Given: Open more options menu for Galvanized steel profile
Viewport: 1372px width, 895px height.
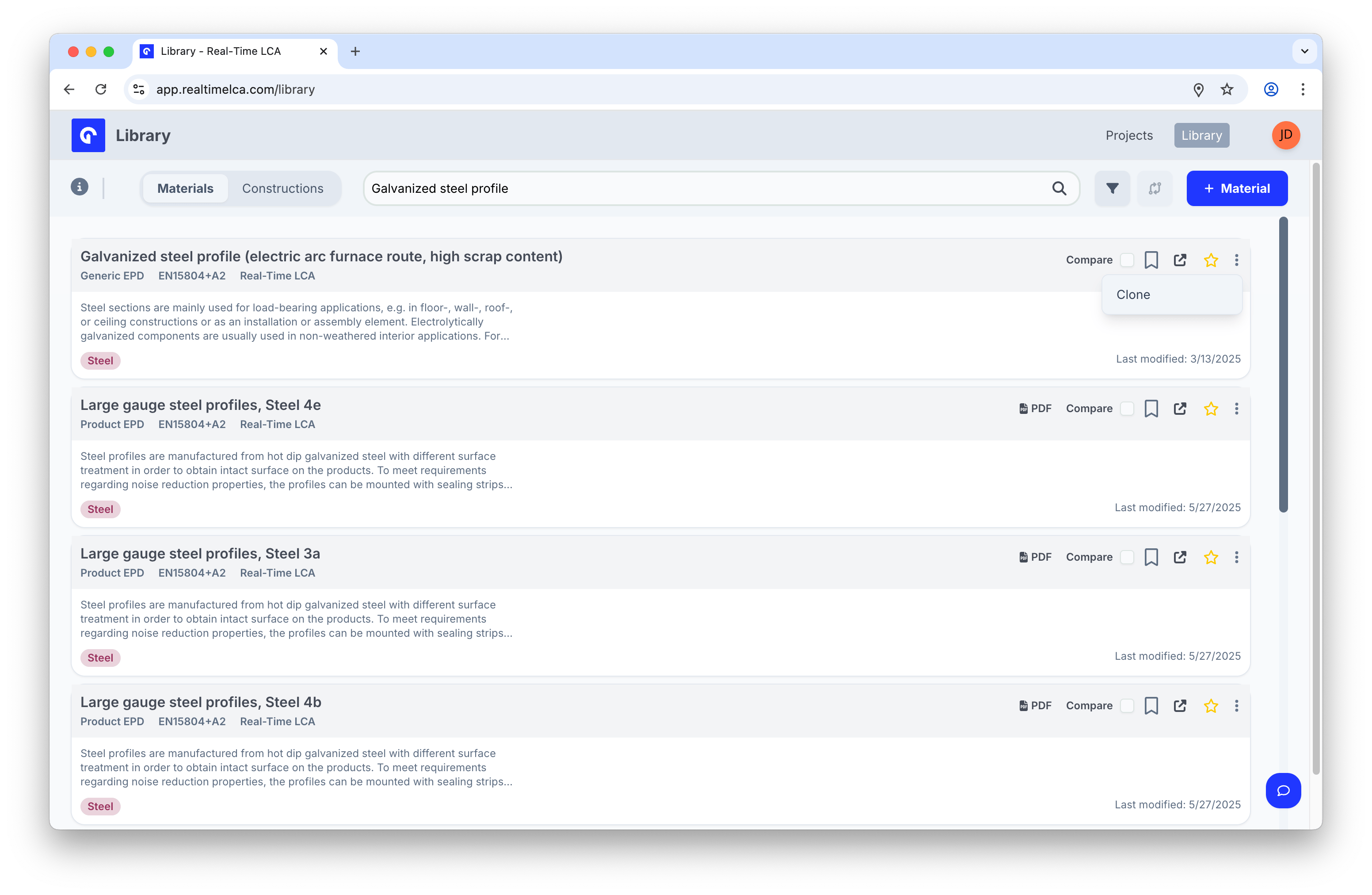Looking at the screenshot, I should click(1237, 260).
